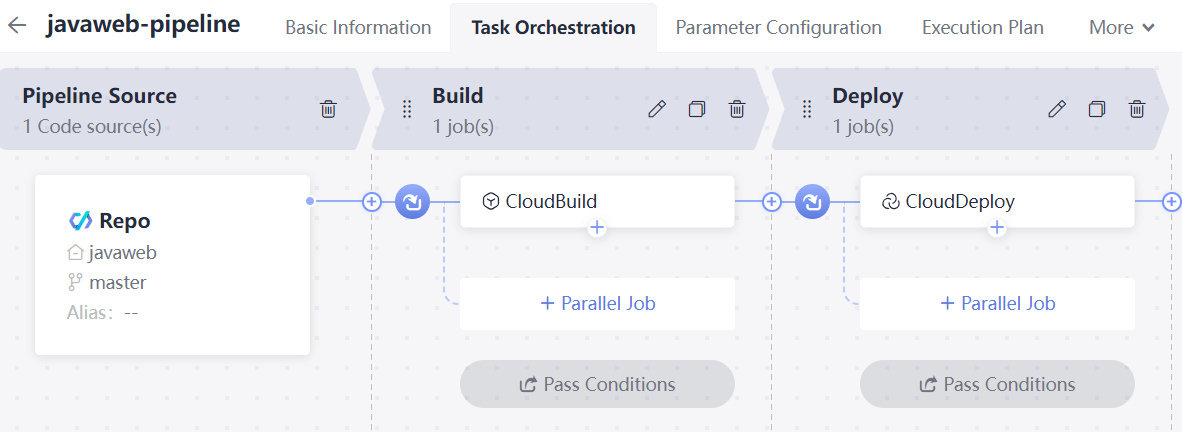Add a serial job below CloudBuild
This screenshot has height=432, width=1182.
pos(597,228)
